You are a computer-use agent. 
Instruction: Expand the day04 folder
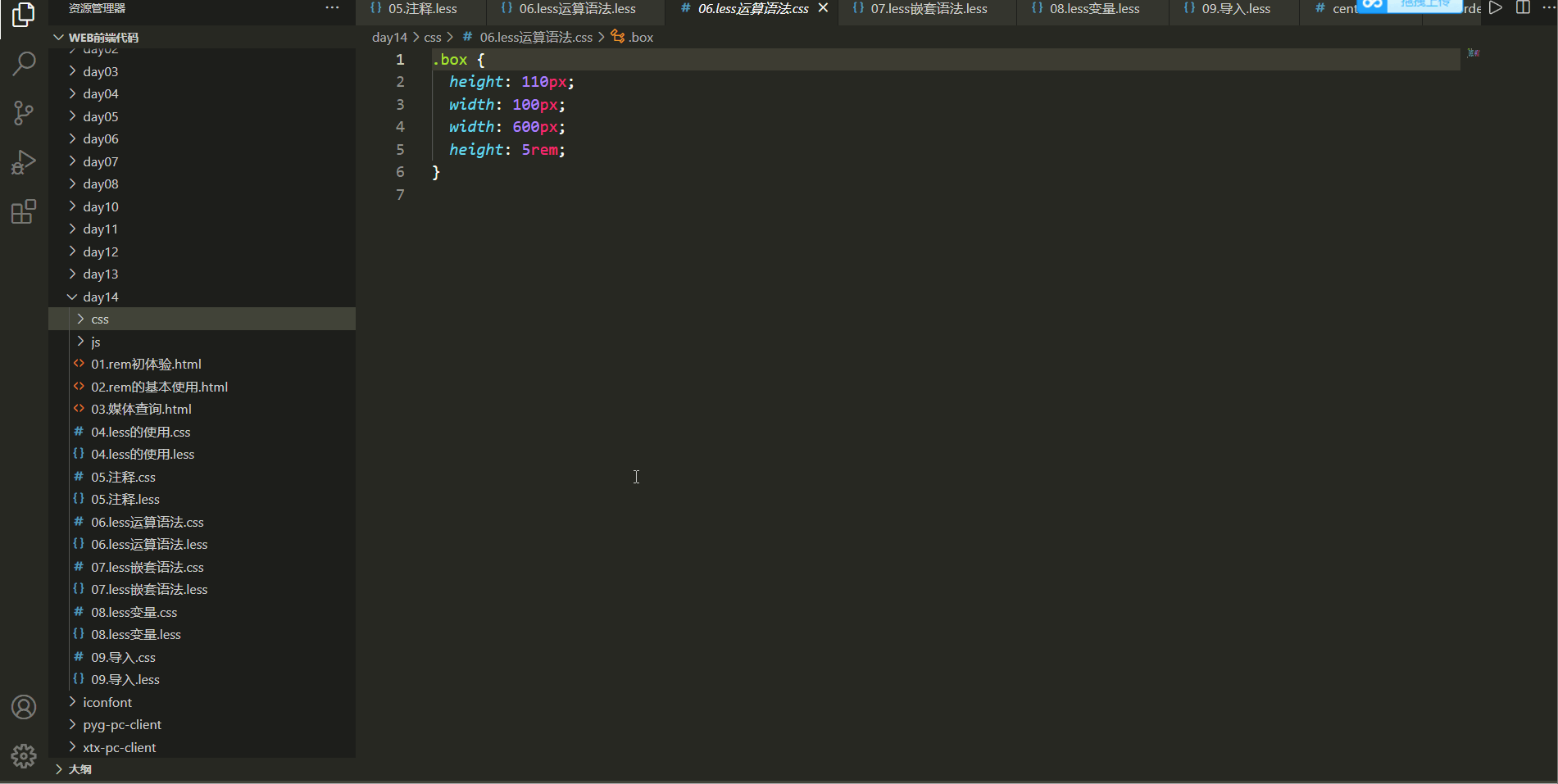[202, 93]
